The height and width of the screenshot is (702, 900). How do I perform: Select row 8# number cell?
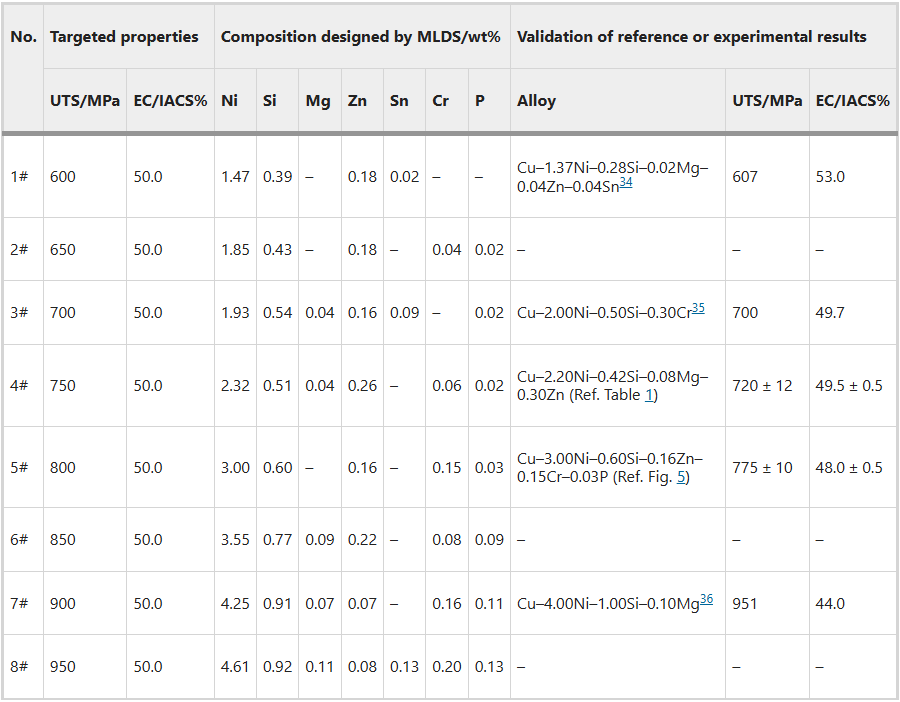point(19,667)
